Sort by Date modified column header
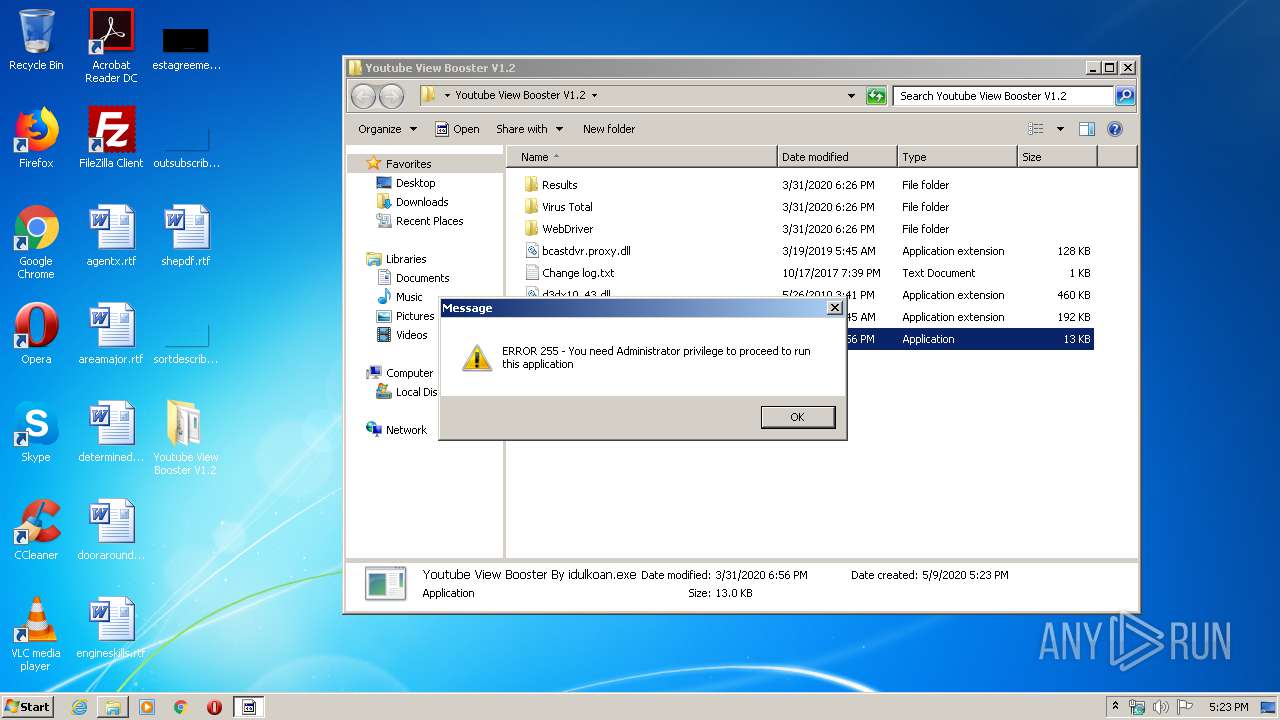 point(837,157)
